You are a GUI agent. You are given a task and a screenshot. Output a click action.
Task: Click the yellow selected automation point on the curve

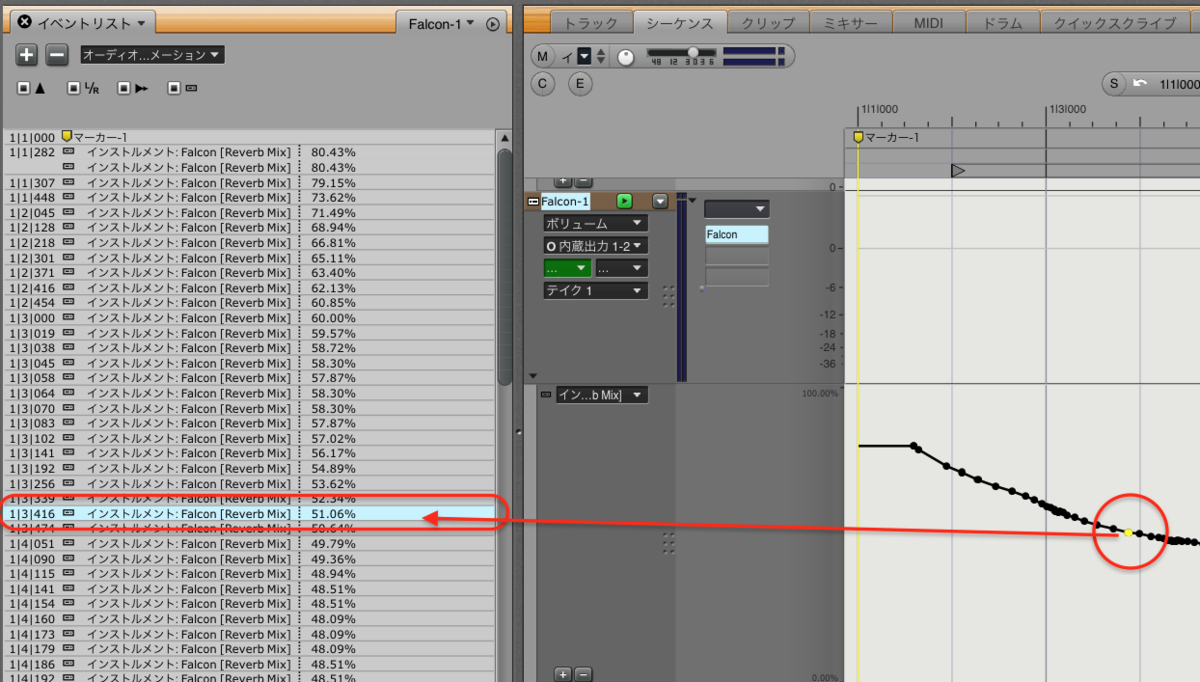pos(1128,532)
